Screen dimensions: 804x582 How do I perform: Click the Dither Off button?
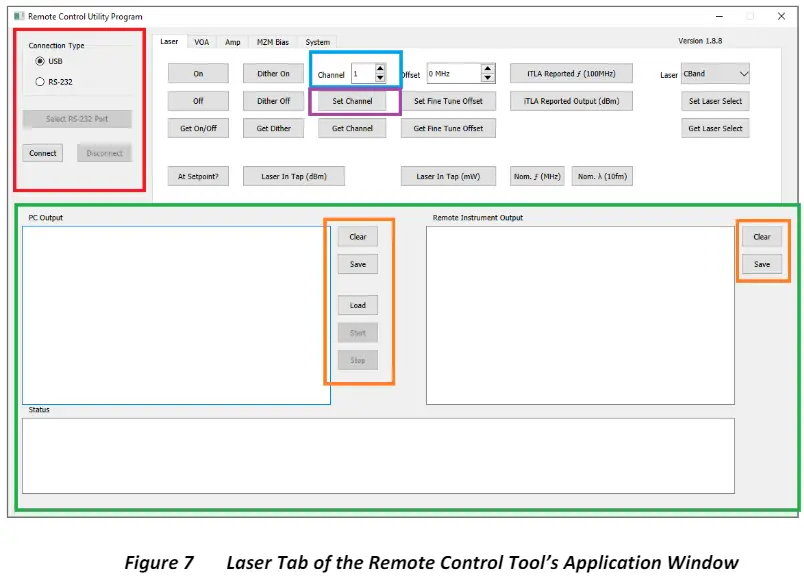pos(273,101)
